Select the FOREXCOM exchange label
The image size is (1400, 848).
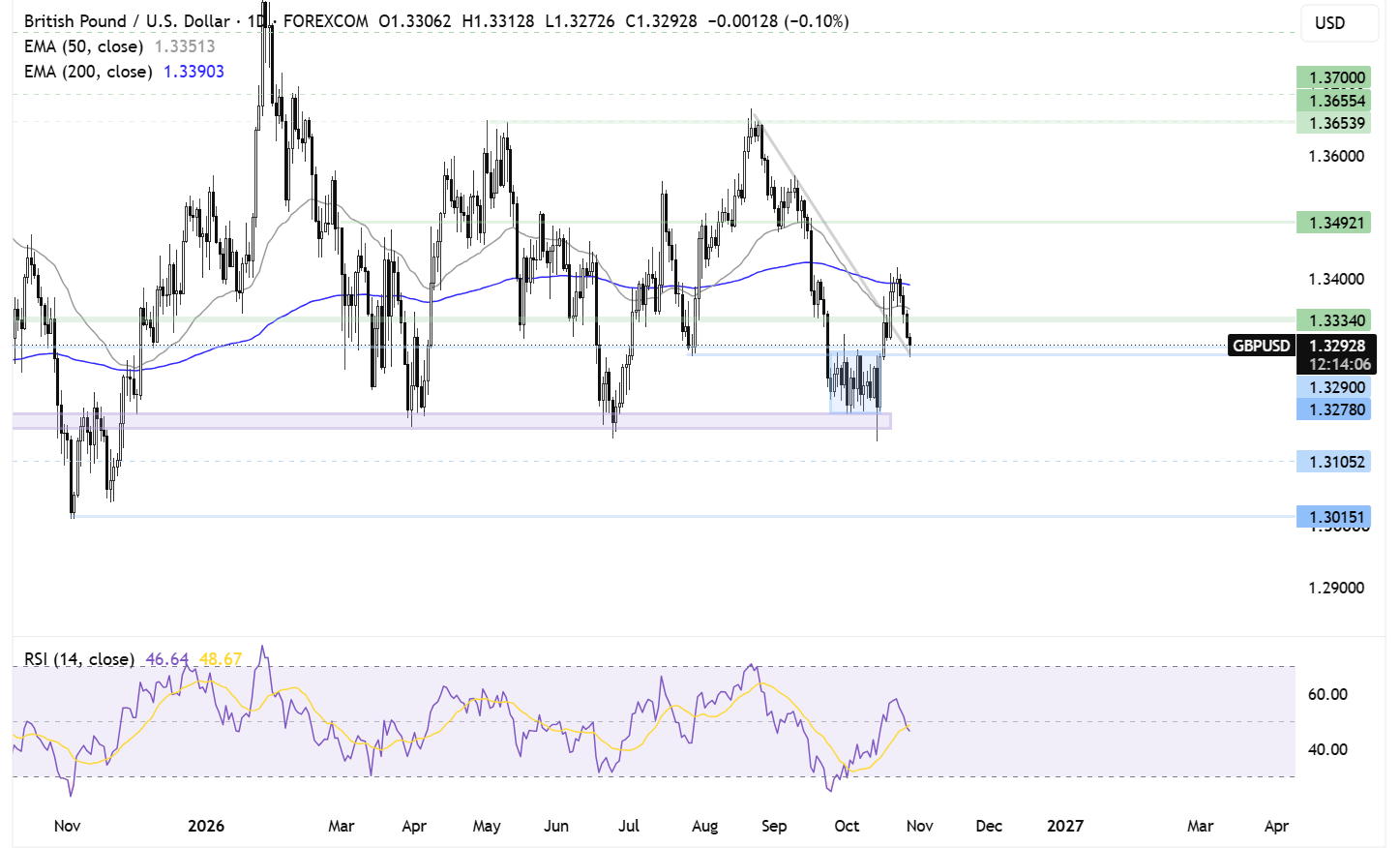[x=324, y=20]
